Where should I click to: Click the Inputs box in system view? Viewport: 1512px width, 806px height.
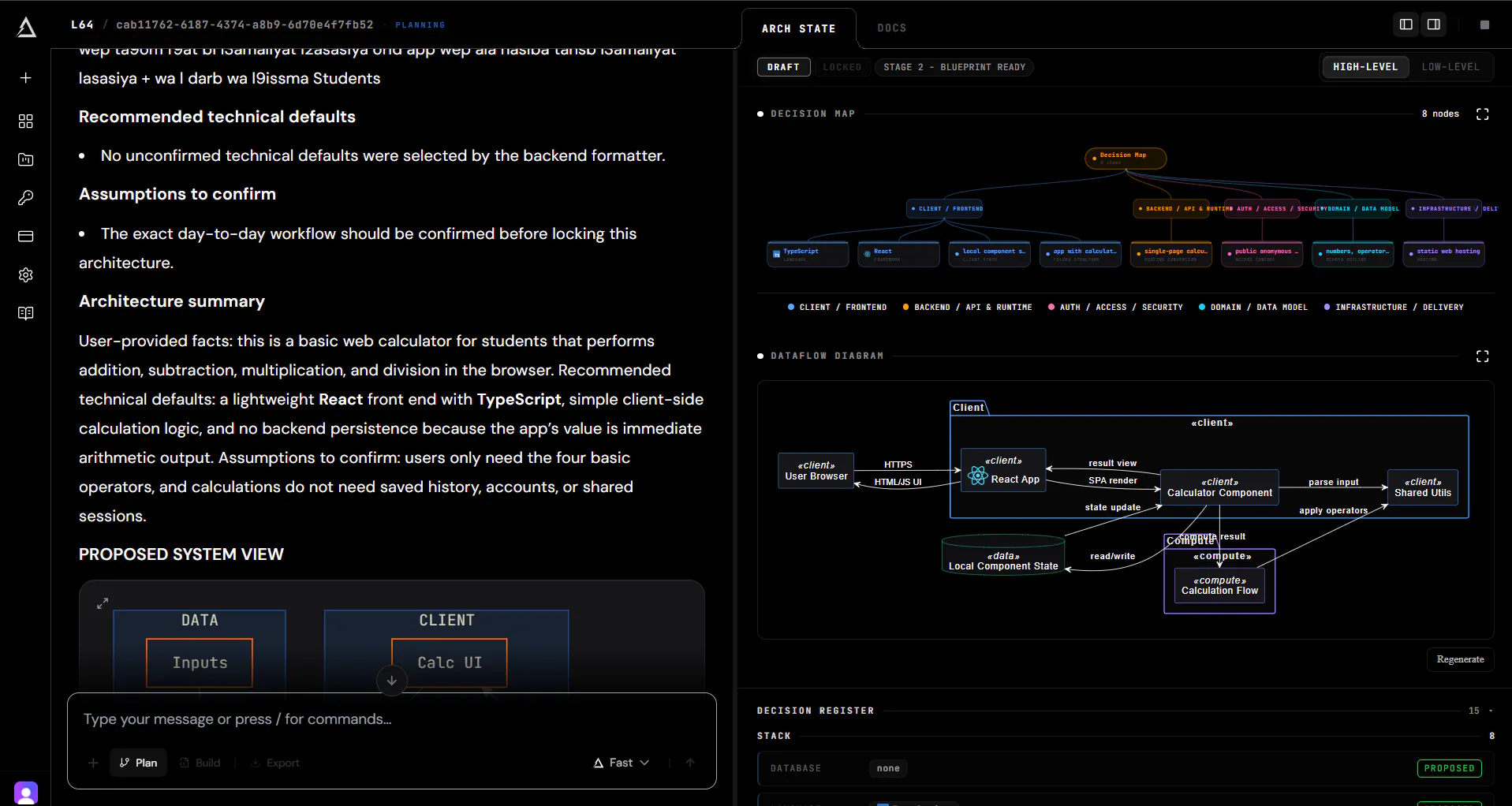tap(200, 662)
